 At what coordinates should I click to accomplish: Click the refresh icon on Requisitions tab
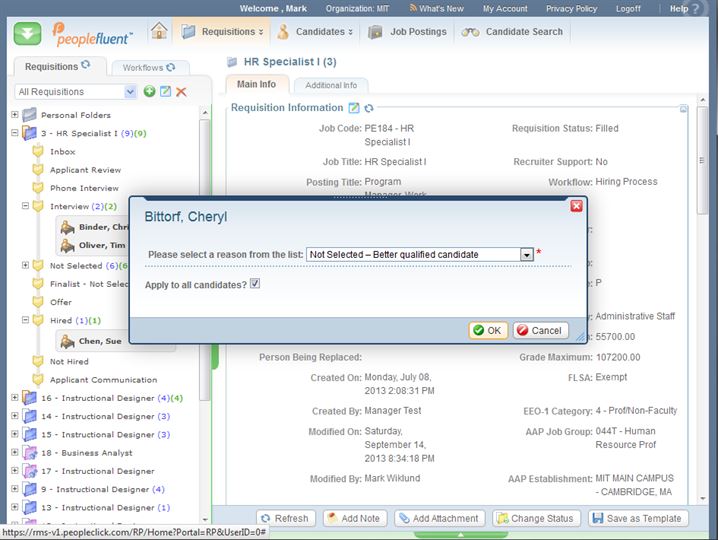coord(86,66)
